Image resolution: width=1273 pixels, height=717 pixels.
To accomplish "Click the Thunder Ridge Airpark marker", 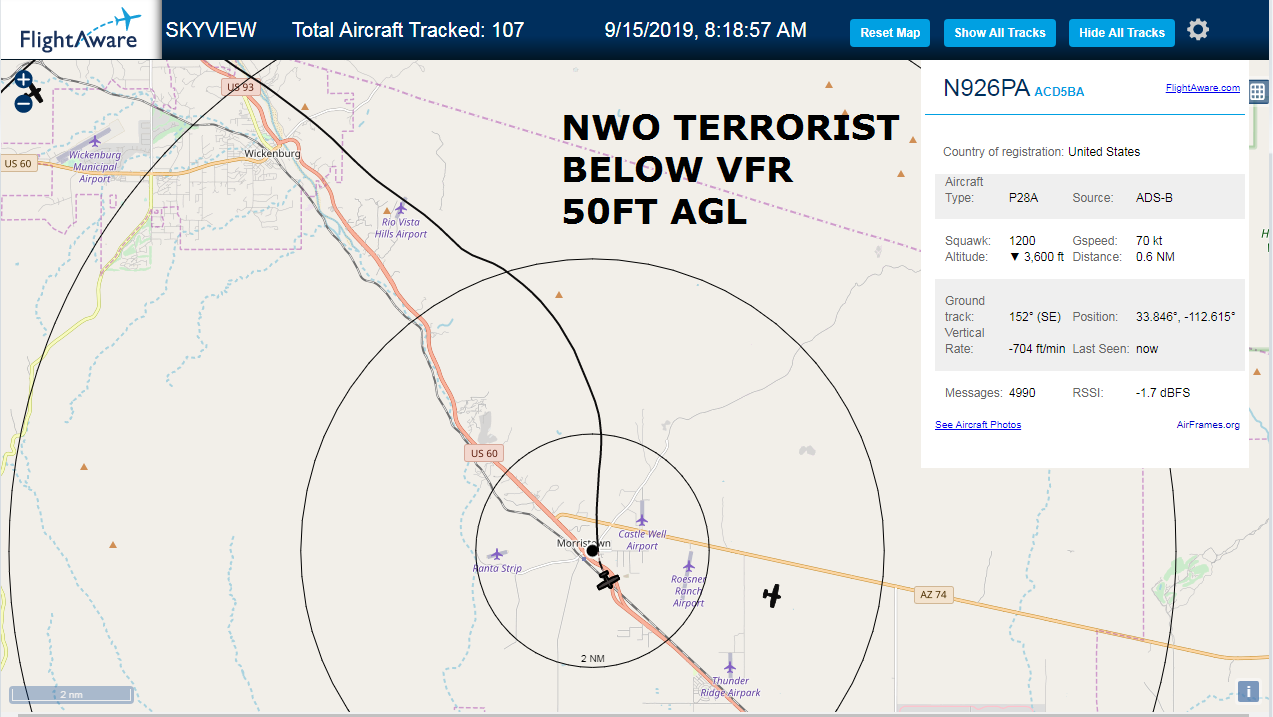I will tap(730, 666).
